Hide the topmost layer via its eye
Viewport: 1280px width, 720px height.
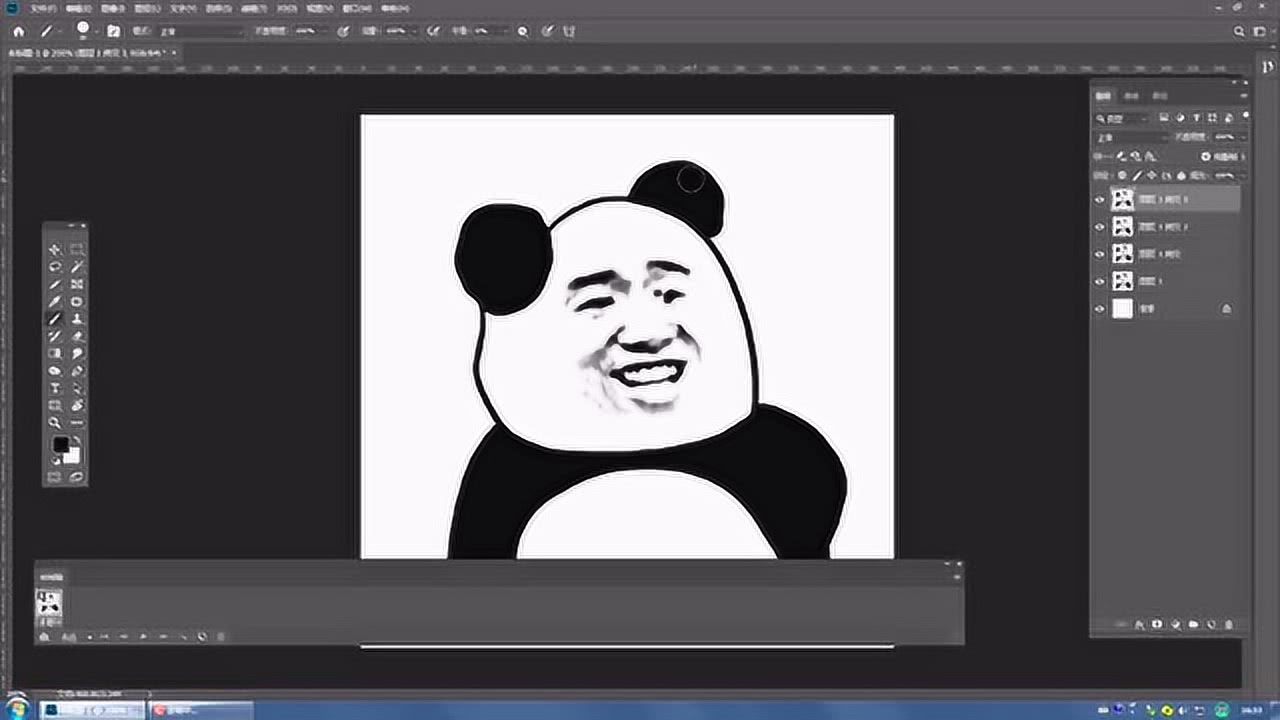1099,199
